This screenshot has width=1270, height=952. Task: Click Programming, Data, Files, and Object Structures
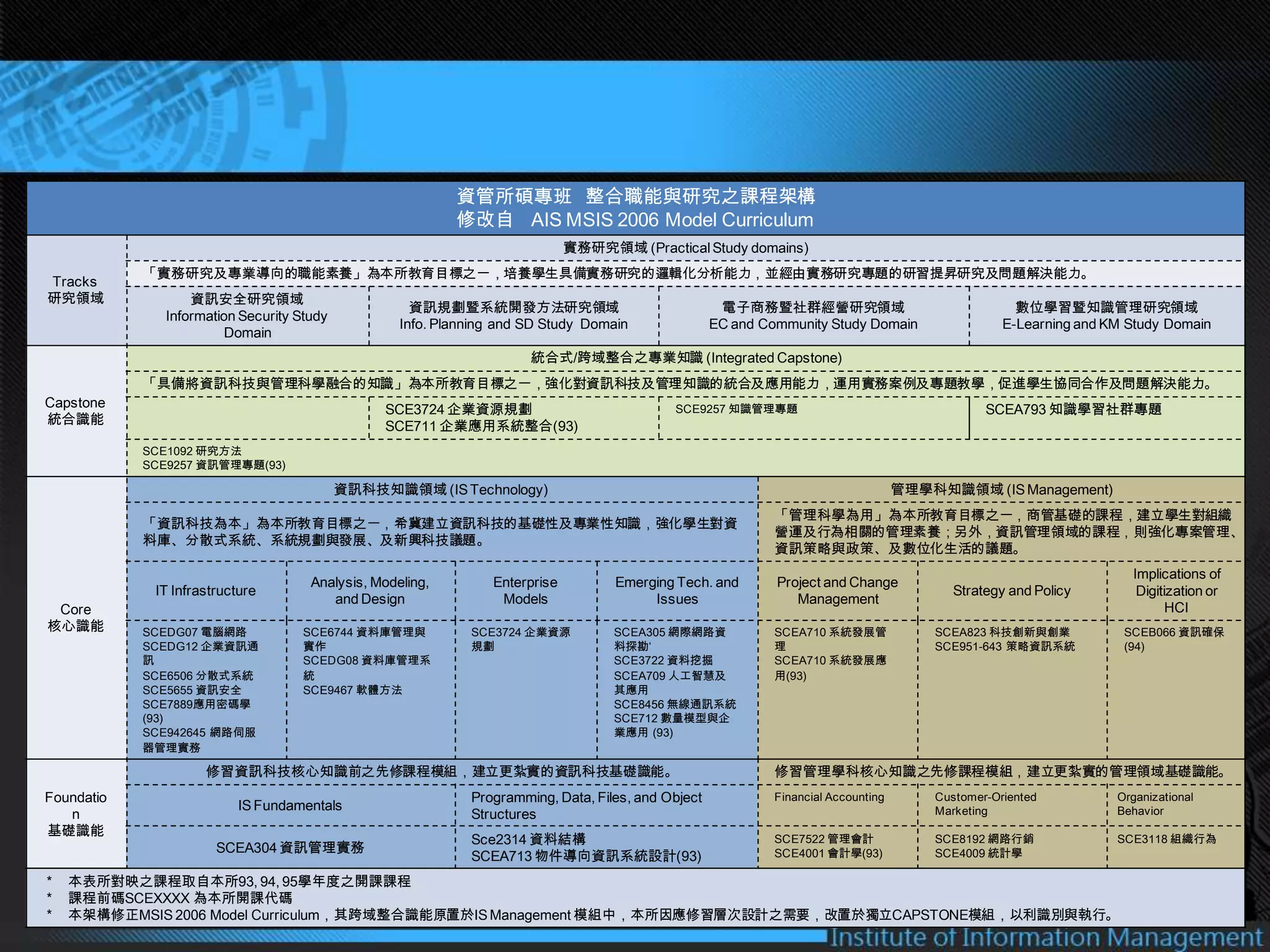(x=587, y=806)
